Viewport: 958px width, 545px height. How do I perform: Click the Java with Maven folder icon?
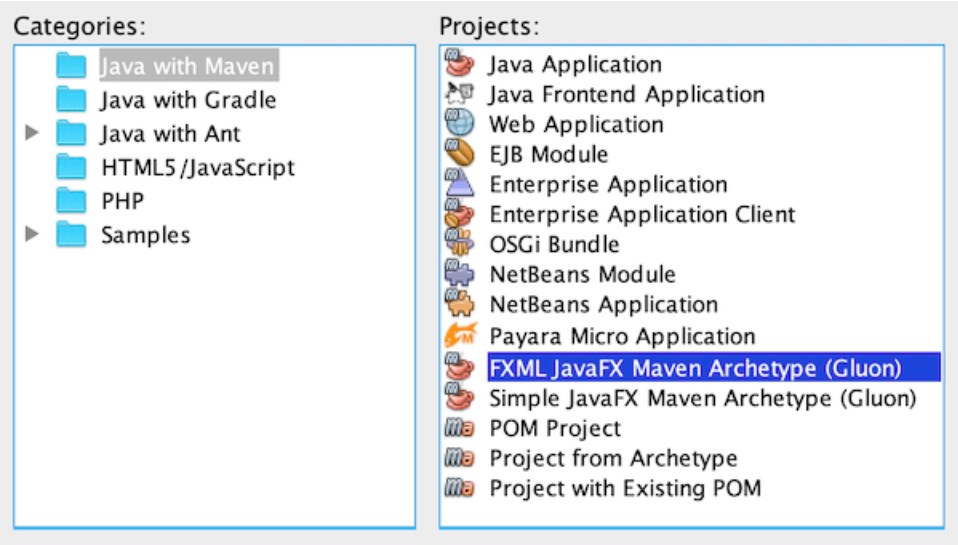(71, 65)
